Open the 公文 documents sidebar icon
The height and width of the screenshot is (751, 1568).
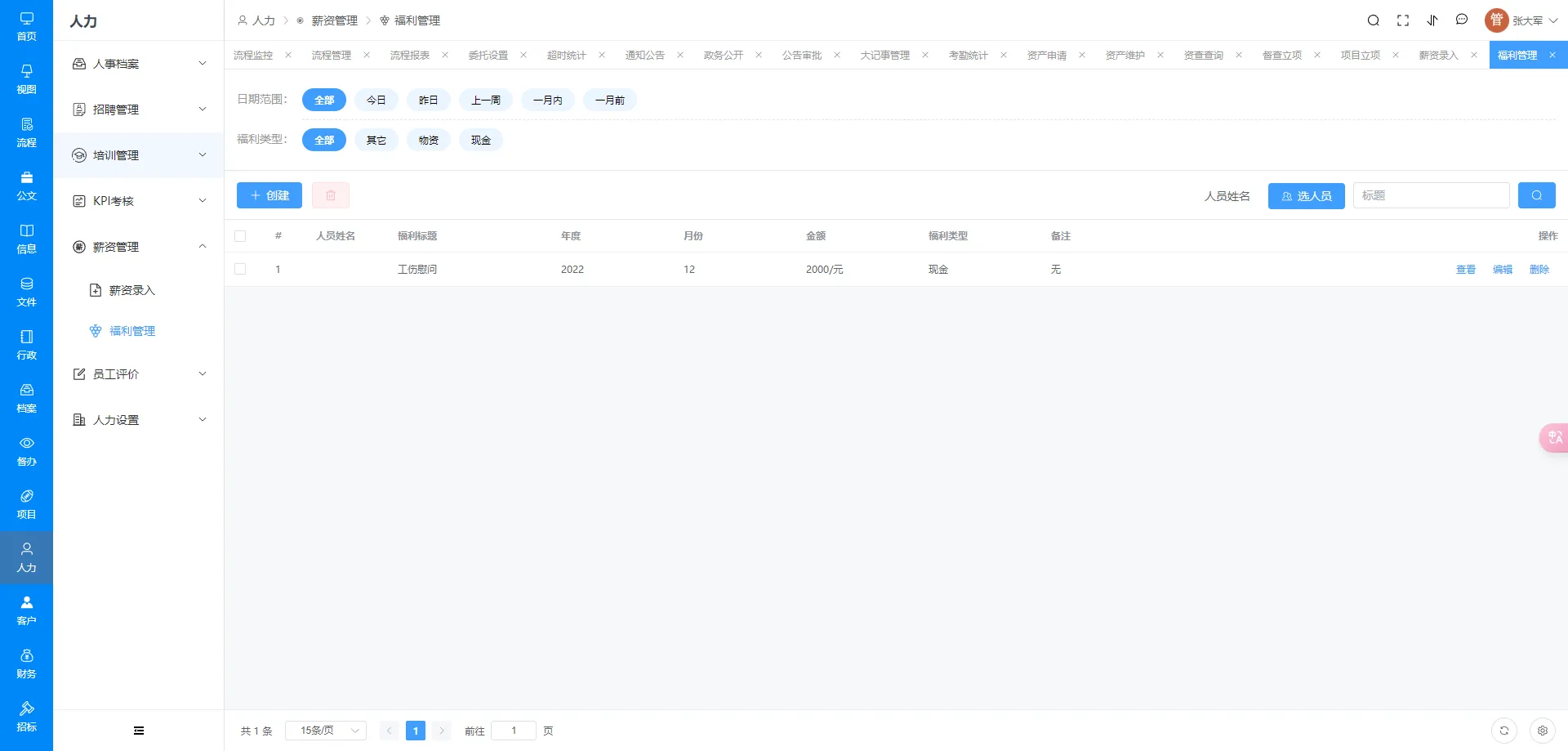point(26,186)
